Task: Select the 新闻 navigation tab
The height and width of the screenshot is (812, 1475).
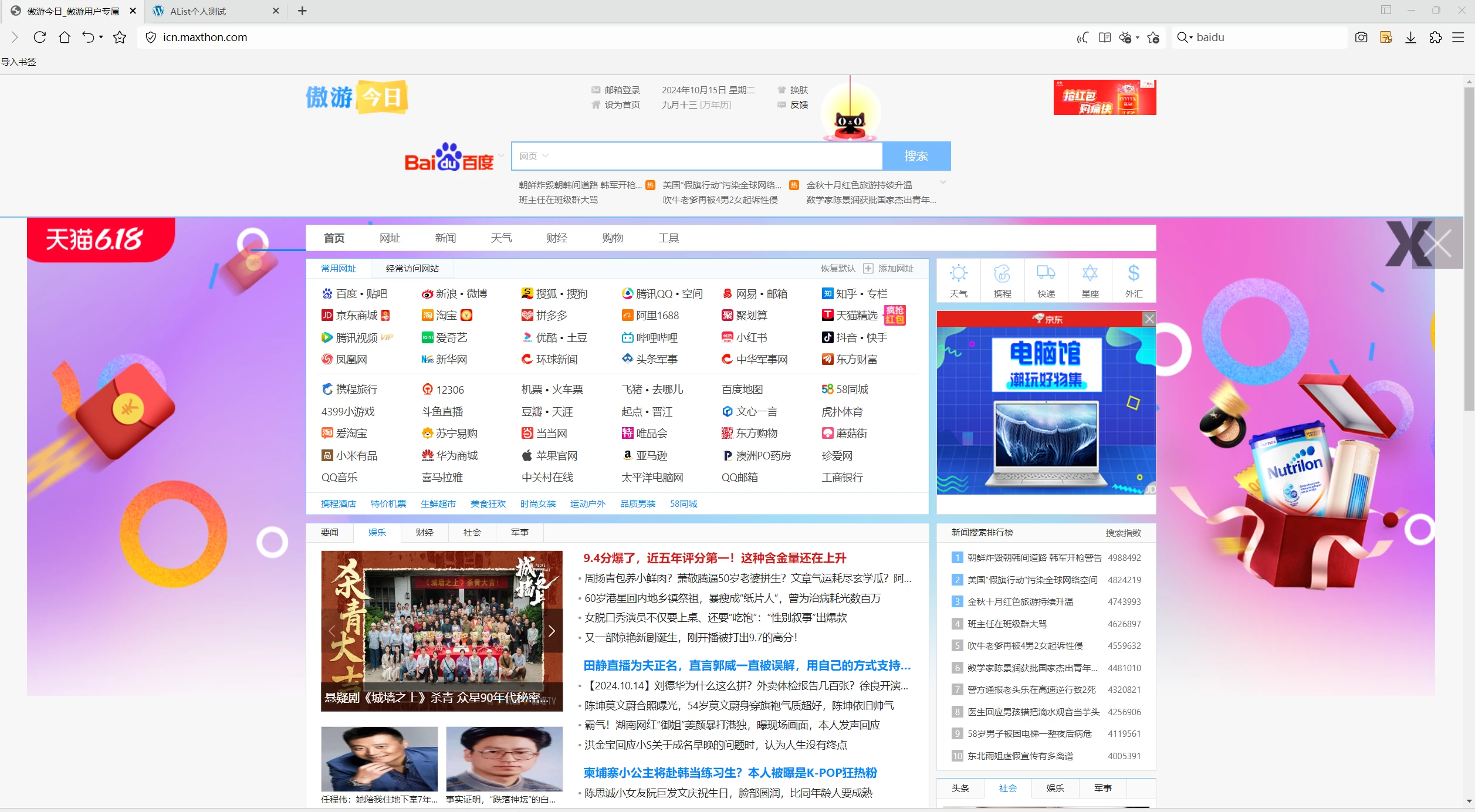Action: pos(445,238)
